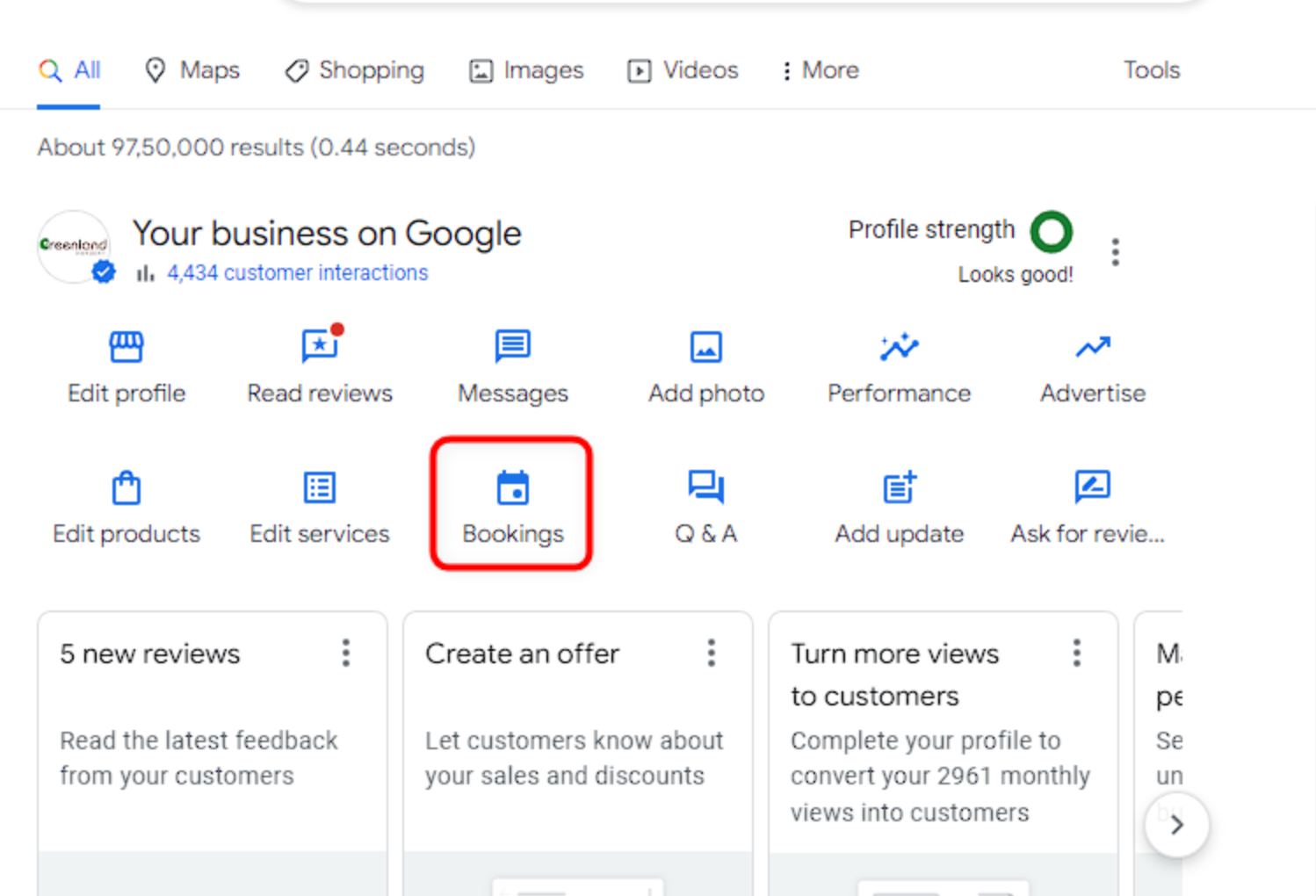Image resolution: width=1316 pixels, height=896 pixels.
Task: Open the Create an offer card
Action: [x=578, y=754]
